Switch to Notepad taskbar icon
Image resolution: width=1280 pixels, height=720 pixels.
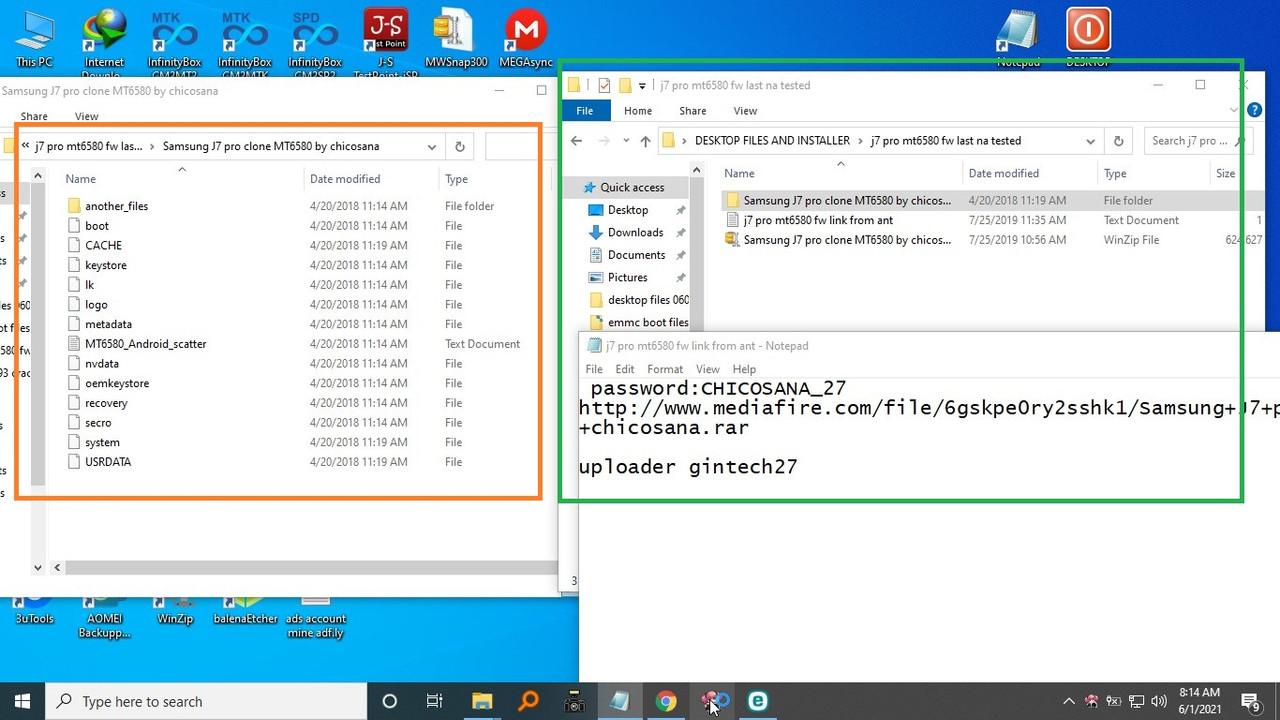click(x=619, y=701)
